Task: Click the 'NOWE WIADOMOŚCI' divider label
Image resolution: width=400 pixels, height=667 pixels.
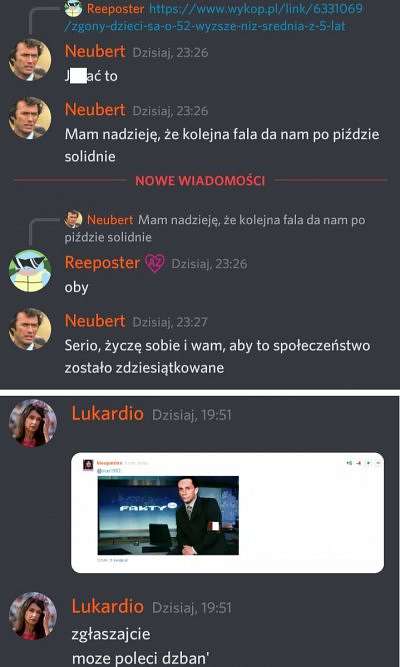Action: coord(200,180)
